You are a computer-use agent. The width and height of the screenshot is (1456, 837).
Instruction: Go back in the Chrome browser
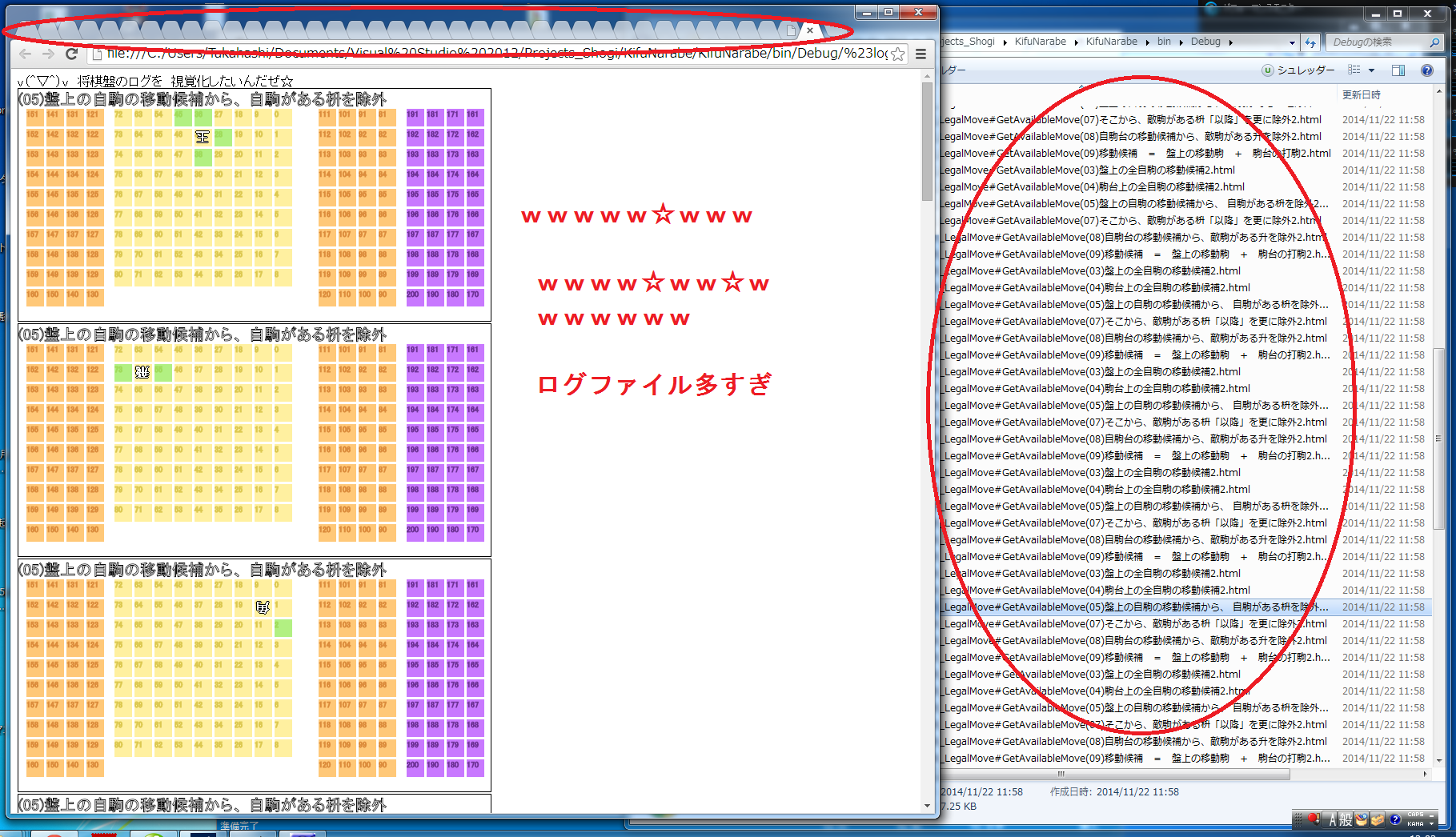(25, 54)
